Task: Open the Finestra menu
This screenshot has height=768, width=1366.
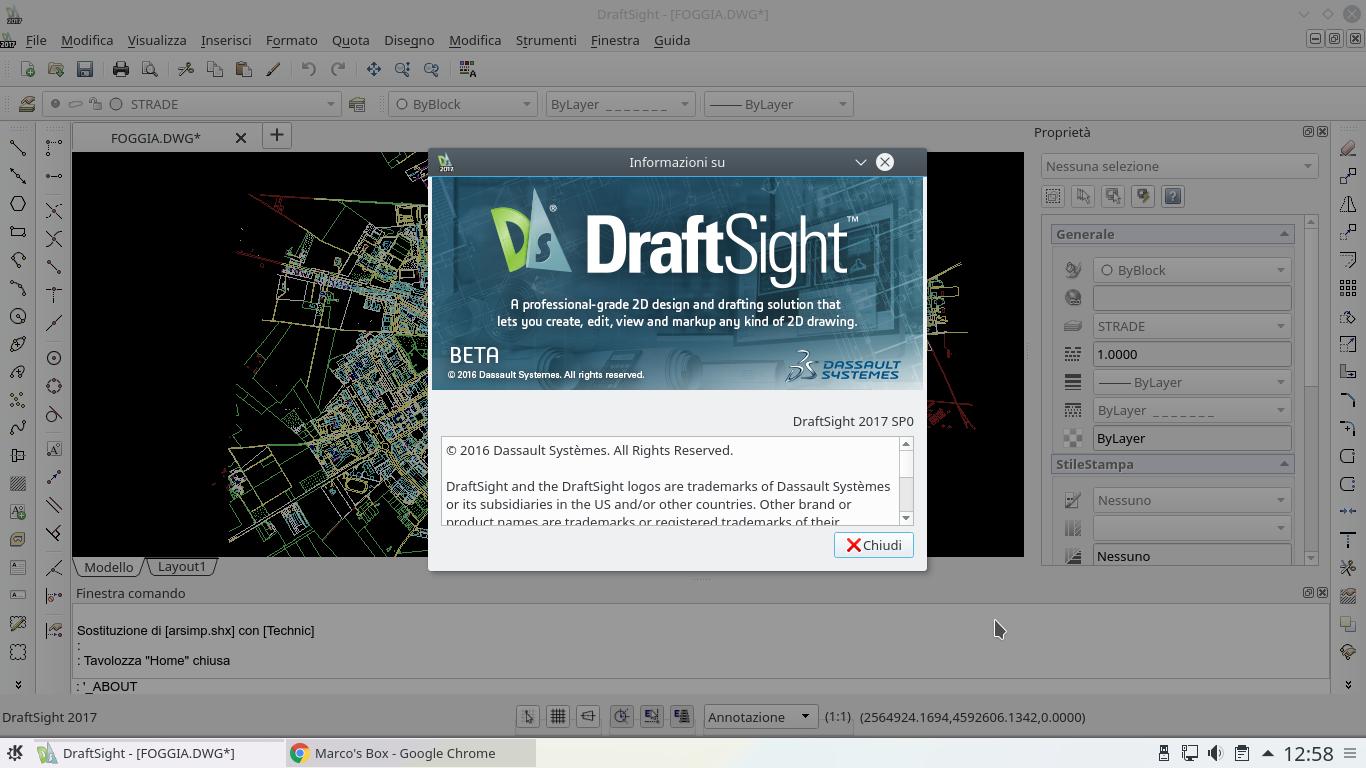Action: (615, 40)
